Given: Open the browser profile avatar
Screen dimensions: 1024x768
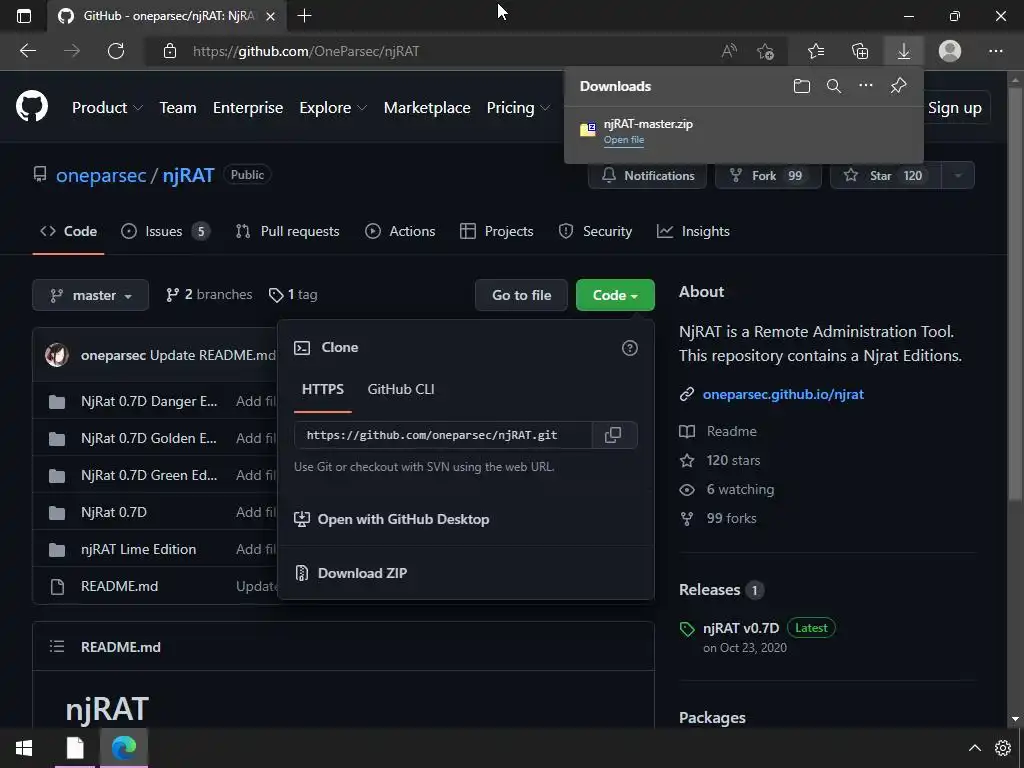Looking at the screenshot, I should (x=950, y=51).
